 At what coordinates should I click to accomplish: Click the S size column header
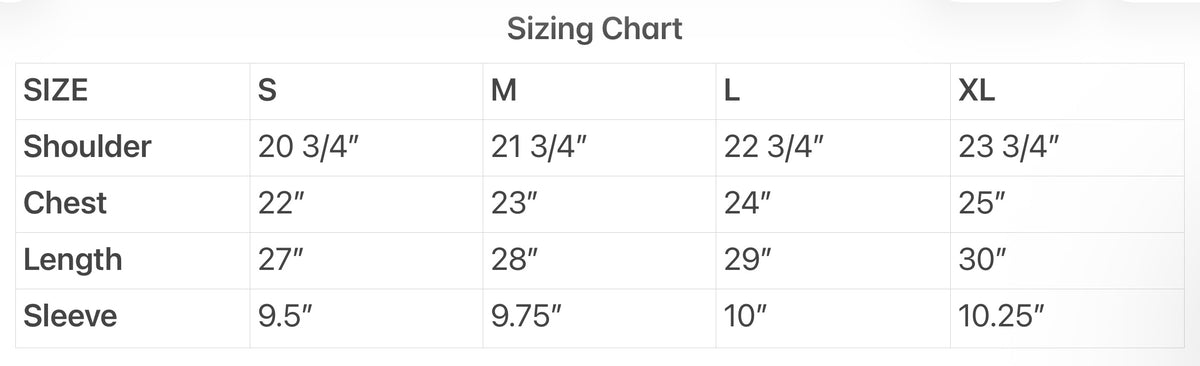point(267,92)
